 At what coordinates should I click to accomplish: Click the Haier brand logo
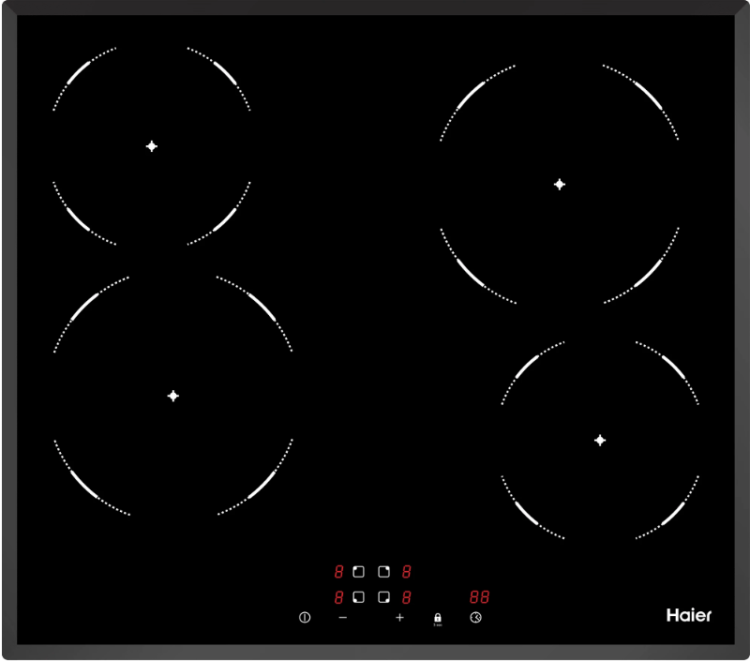[x=689, y=616]
